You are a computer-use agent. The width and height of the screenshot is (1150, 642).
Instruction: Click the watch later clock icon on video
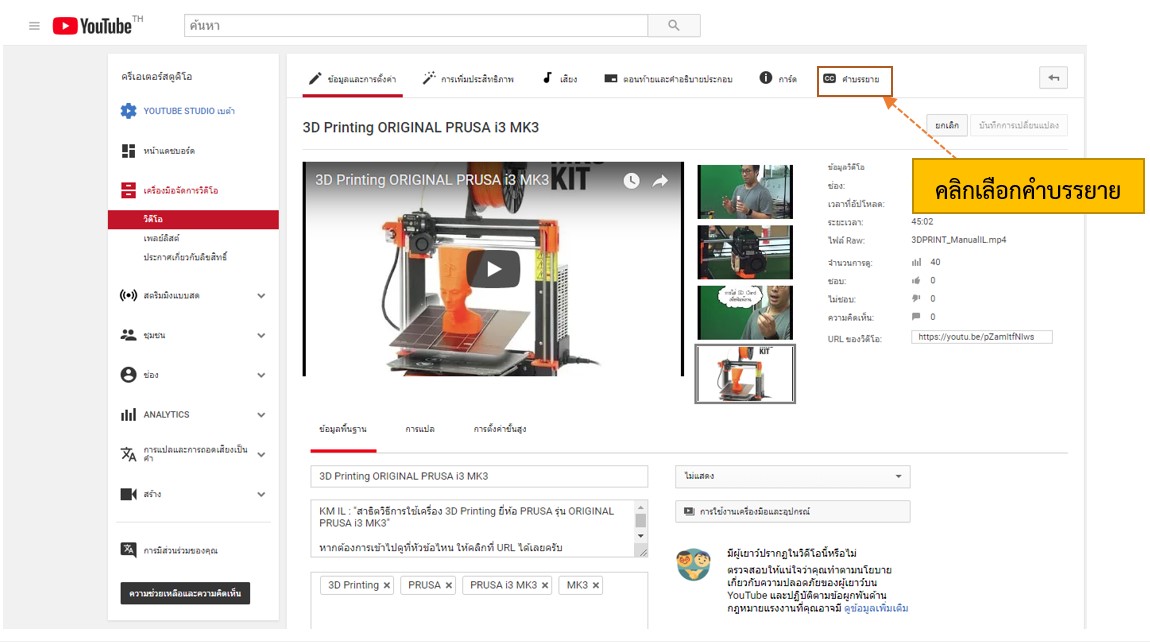coord(631,181)
